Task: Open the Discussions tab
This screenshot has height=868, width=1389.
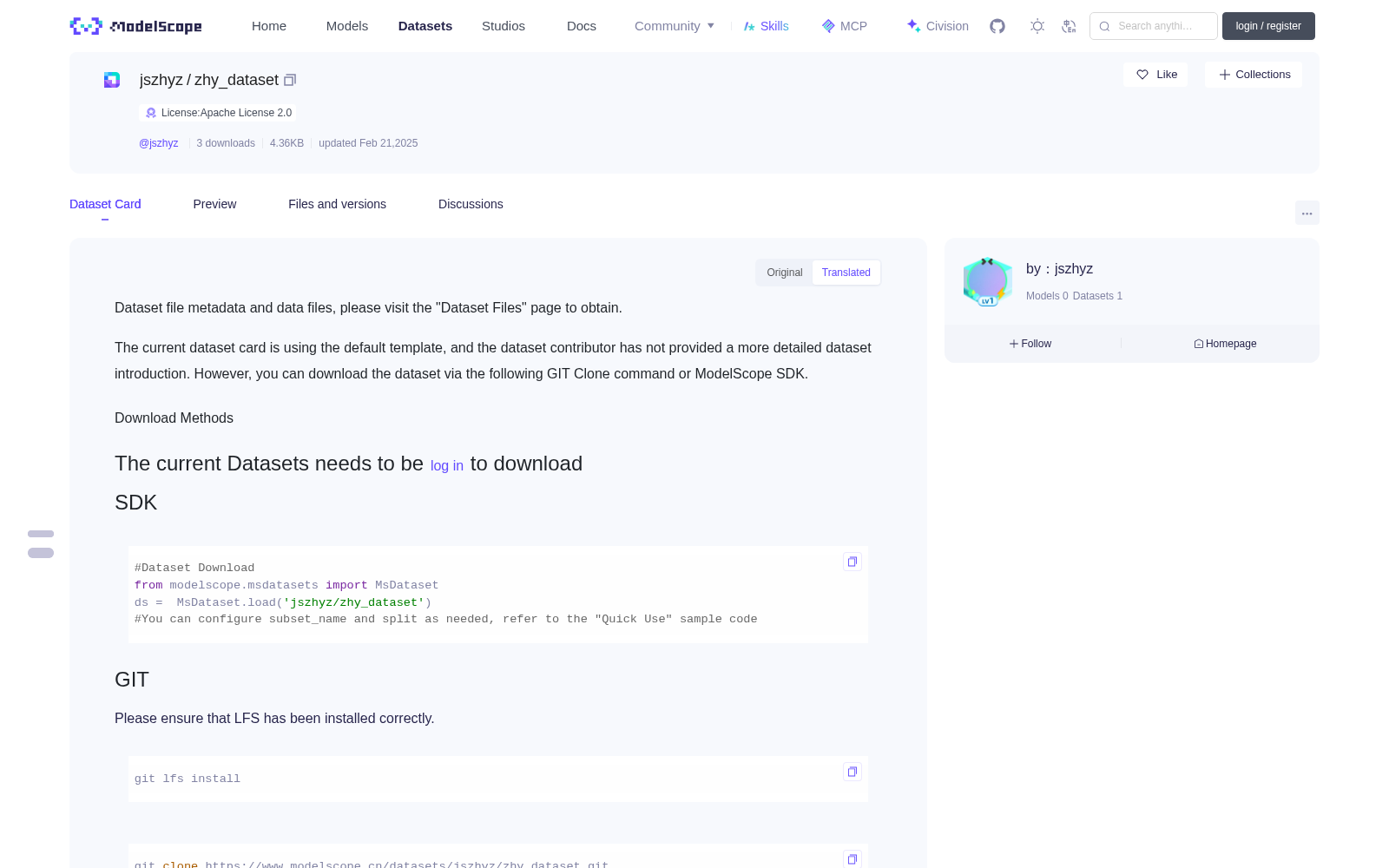Action: coord(471,204)
